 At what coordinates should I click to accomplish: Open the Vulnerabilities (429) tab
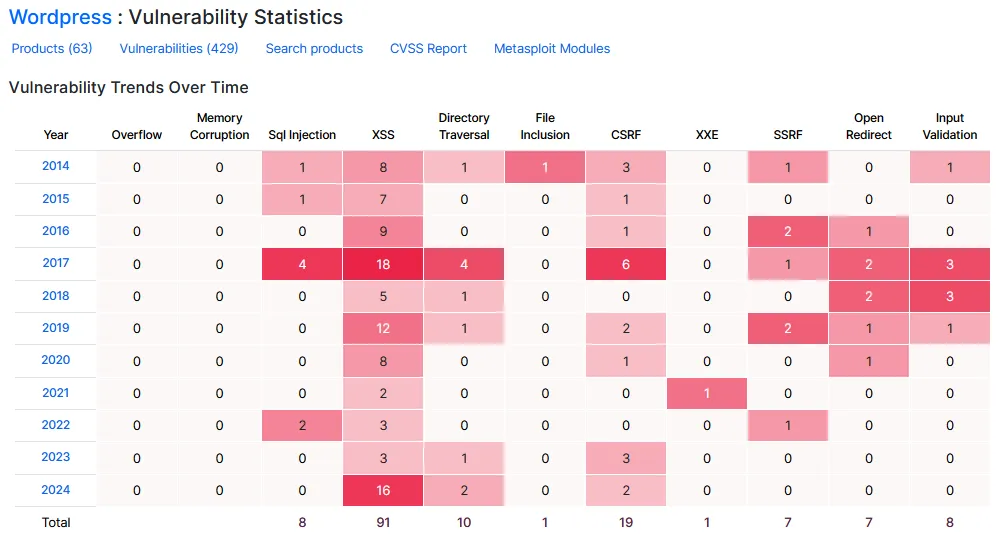coord(179,48)
